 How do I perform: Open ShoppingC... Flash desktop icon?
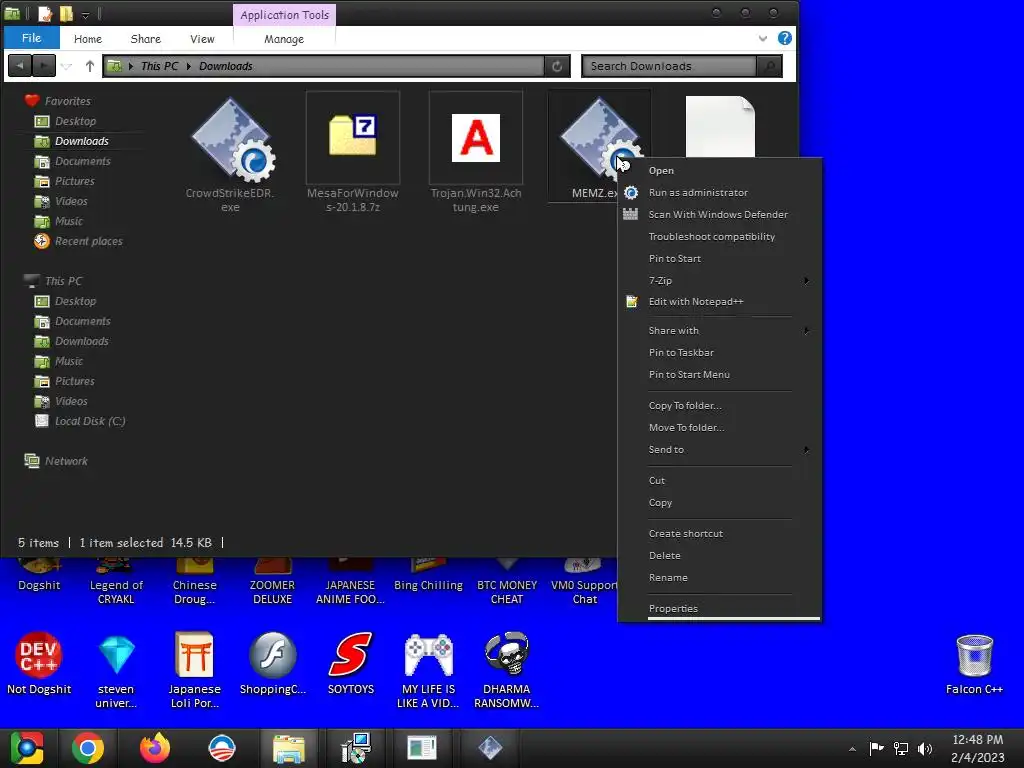(x=272, y=654)
